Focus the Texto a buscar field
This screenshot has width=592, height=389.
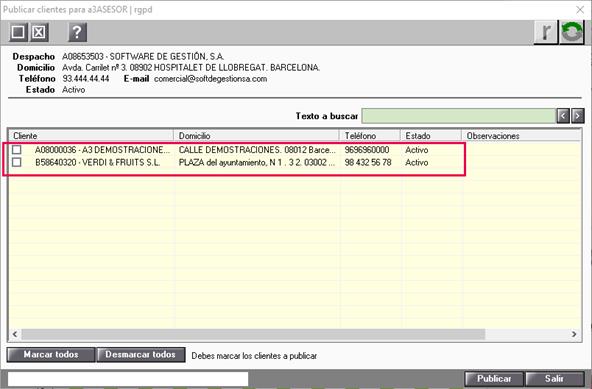click(x=459, y=116)
